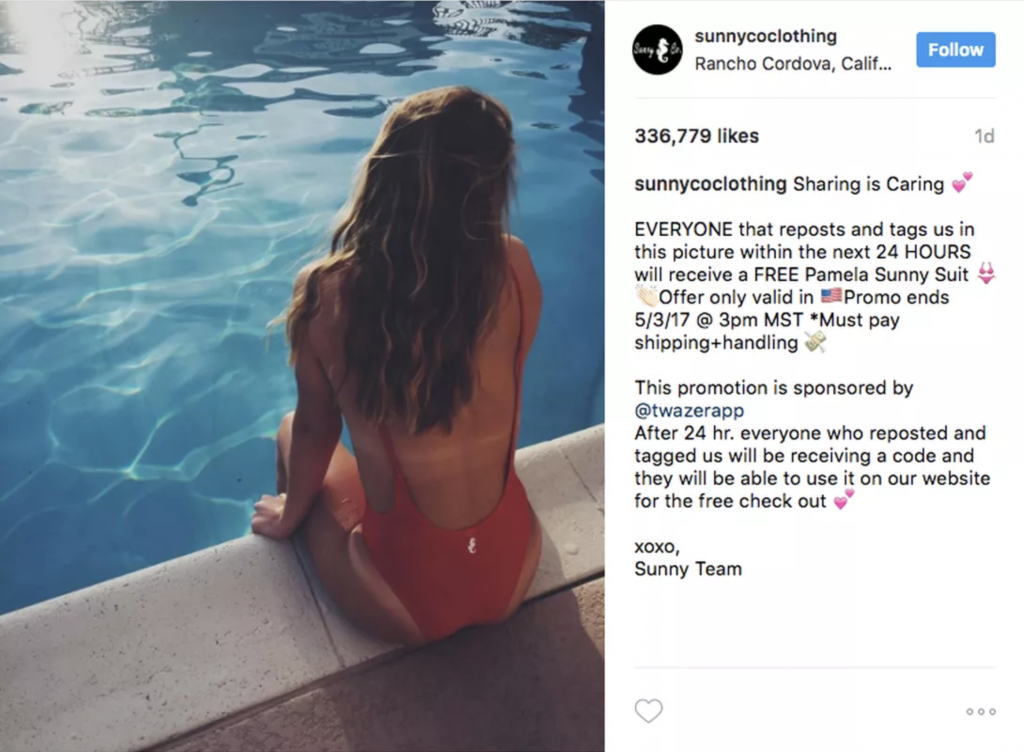This screenshot has height=752, width=1024.
Task: Open the three-dot more options menu
Action: (981, 712)
